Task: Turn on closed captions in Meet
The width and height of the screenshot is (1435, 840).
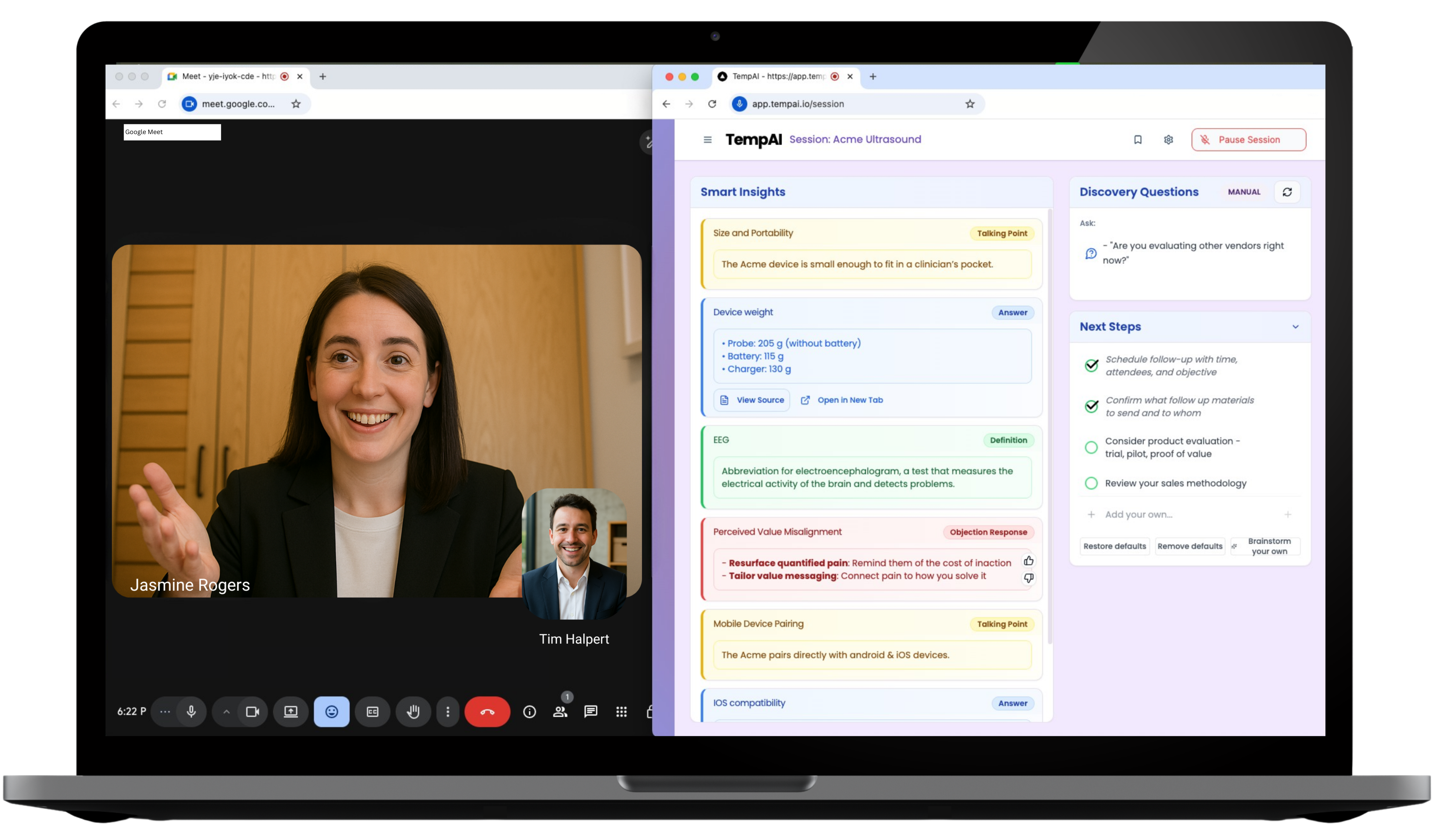Action: (372, 711)
